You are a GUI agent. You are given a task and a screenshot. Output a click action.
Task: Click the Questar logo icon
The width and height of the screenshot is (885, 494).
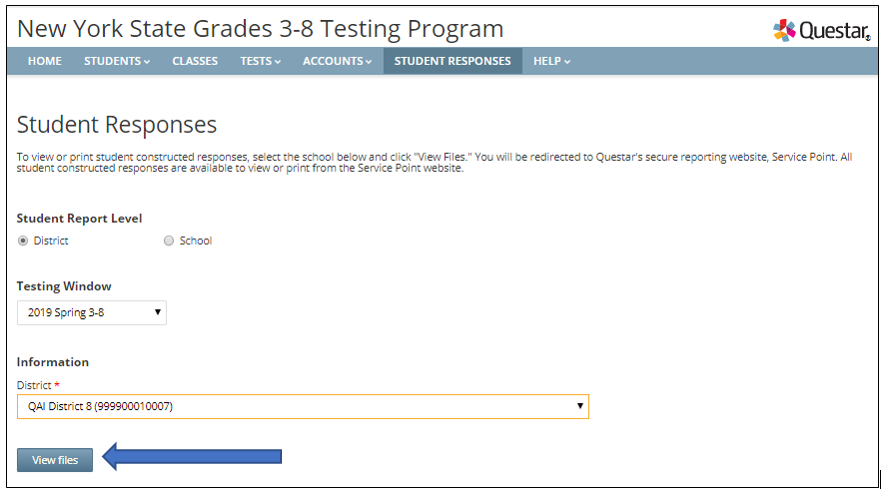(x=784, y=30)
